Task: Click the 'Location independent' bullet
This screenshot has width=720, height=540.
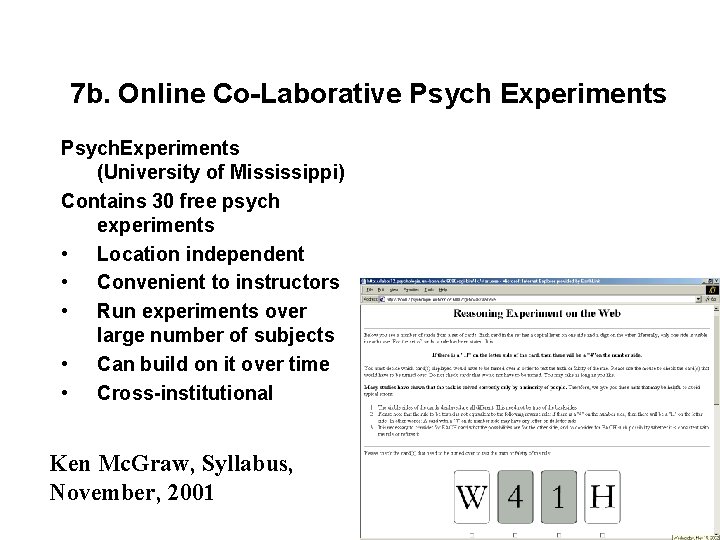Action: pyautogui.click(x=201, y=254)
